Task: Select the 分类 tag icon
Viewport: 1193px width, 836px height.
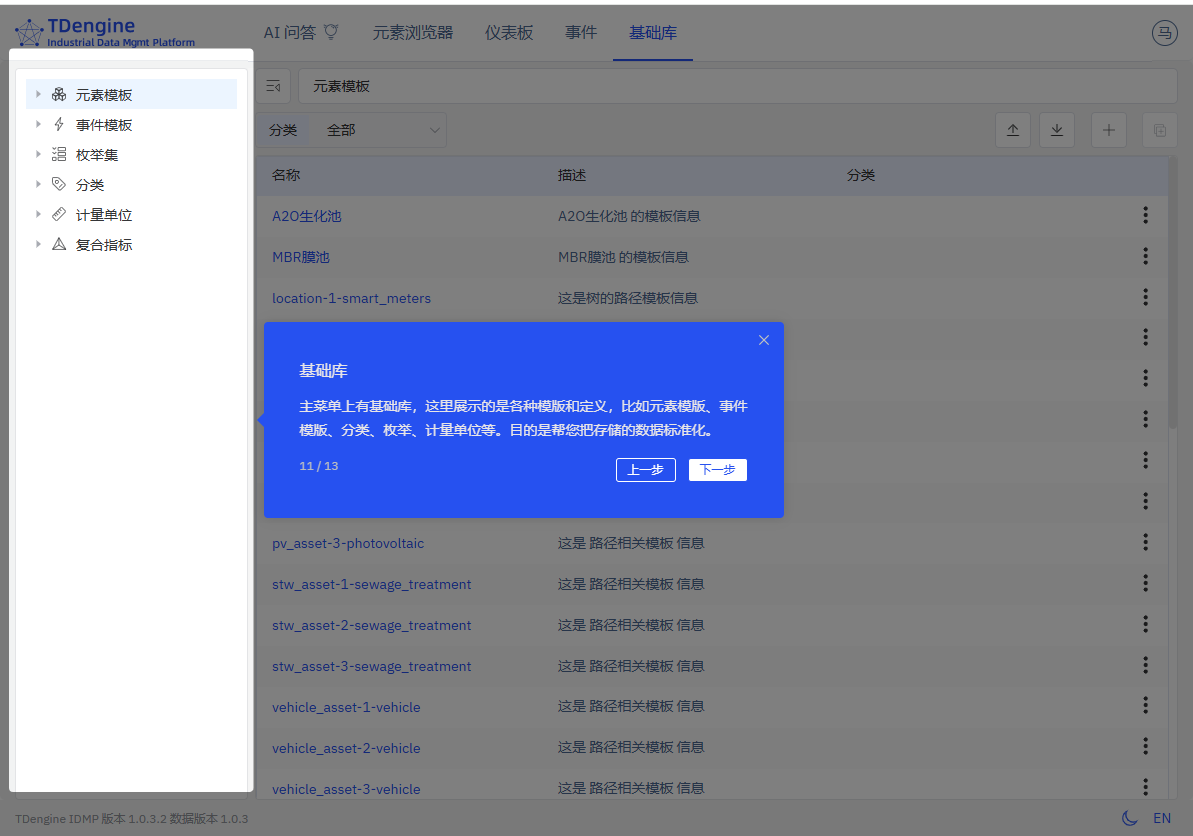Action: point(59,184)
